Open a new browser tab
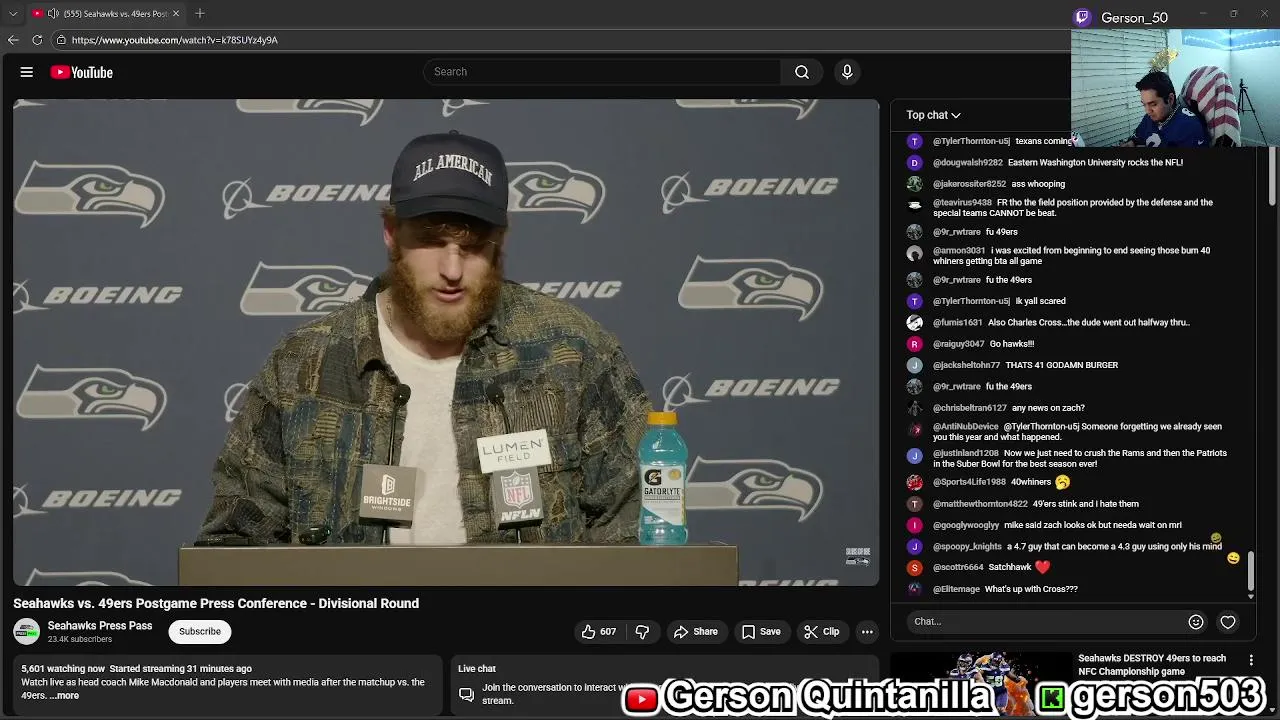 tap(200, 14)
